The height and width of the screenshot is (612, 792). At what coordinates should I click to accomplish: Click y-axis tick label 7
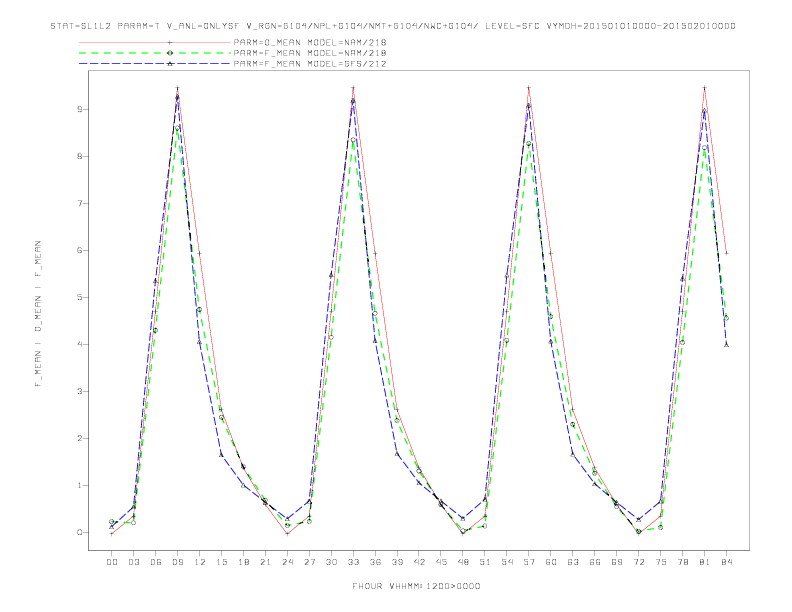click(80, 203)
